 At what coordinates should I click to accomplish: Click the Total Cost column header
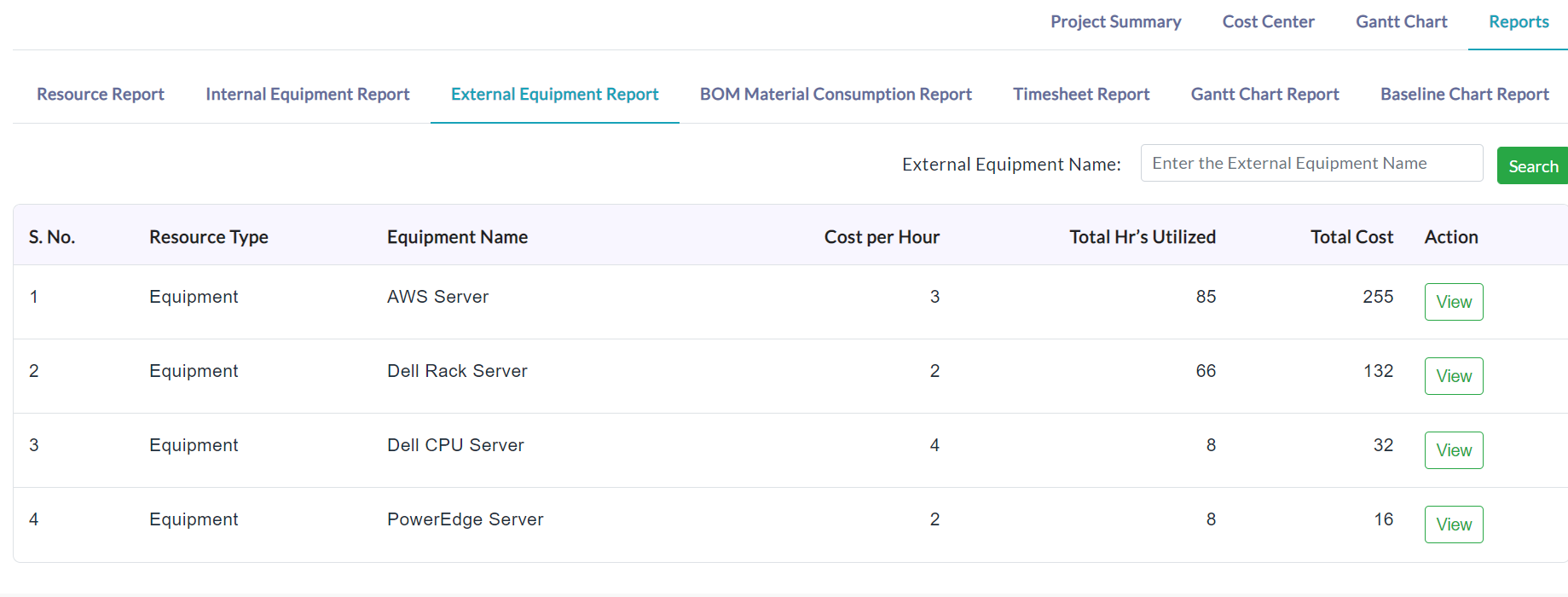coord(1351,237)
